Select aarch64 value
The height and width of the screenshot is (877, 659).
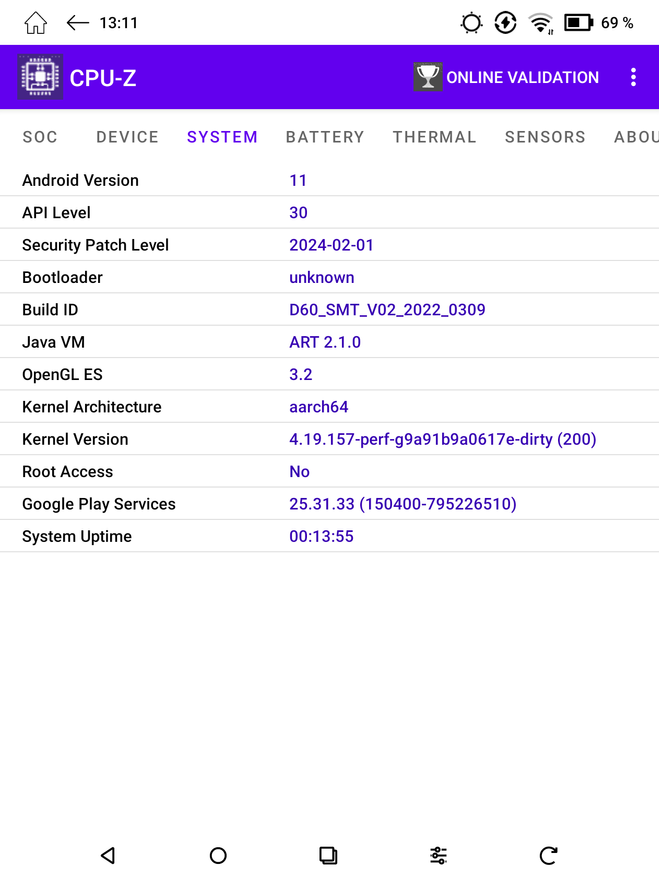tap(319, 407)
